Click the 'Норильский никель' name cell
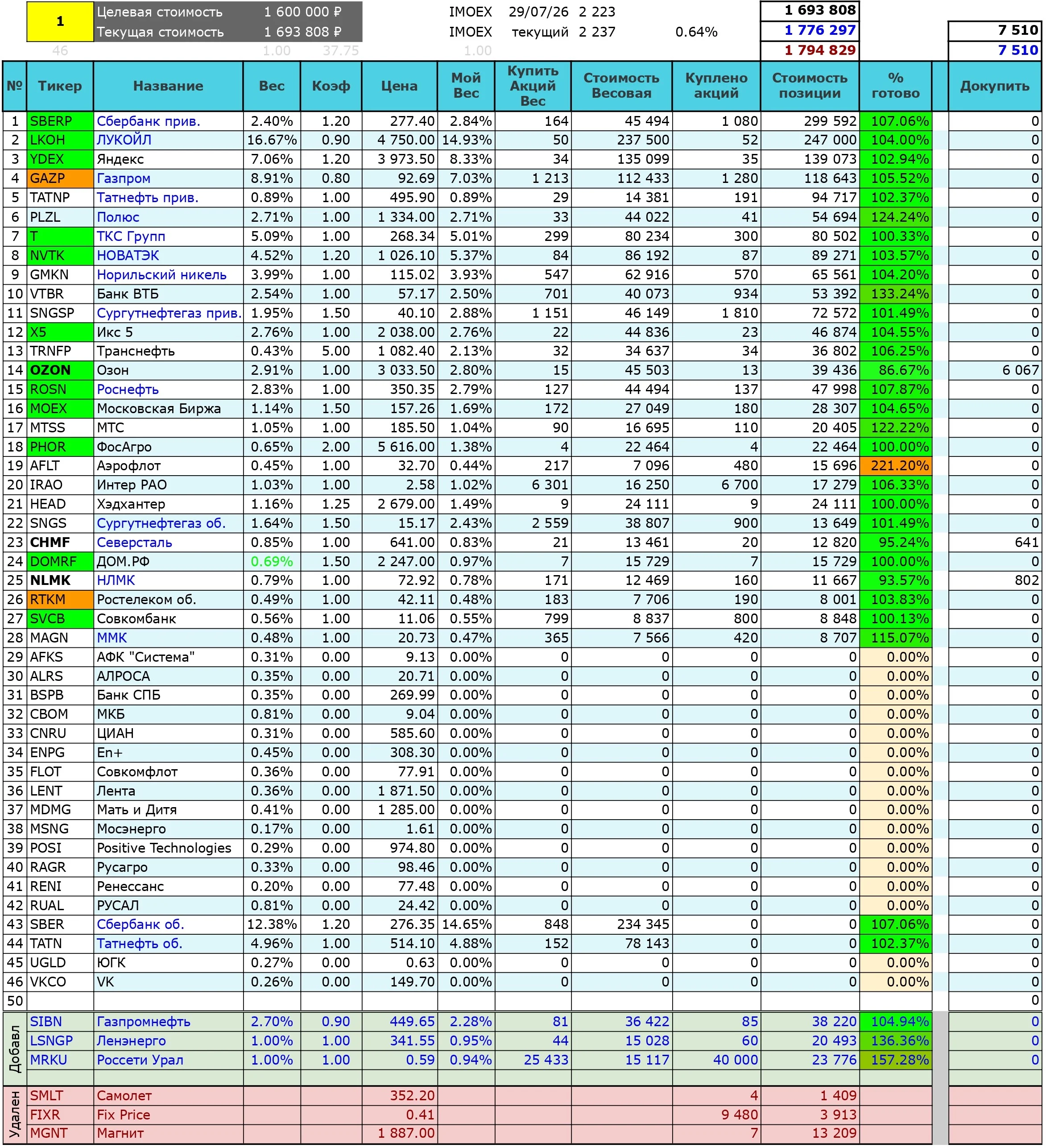 (168, 275)
